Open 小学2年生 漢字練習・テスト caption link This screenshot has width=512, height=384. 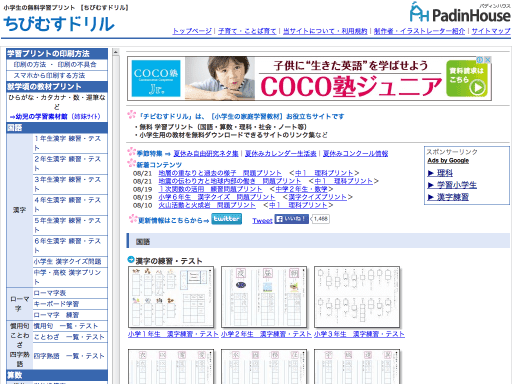[266, 334]
